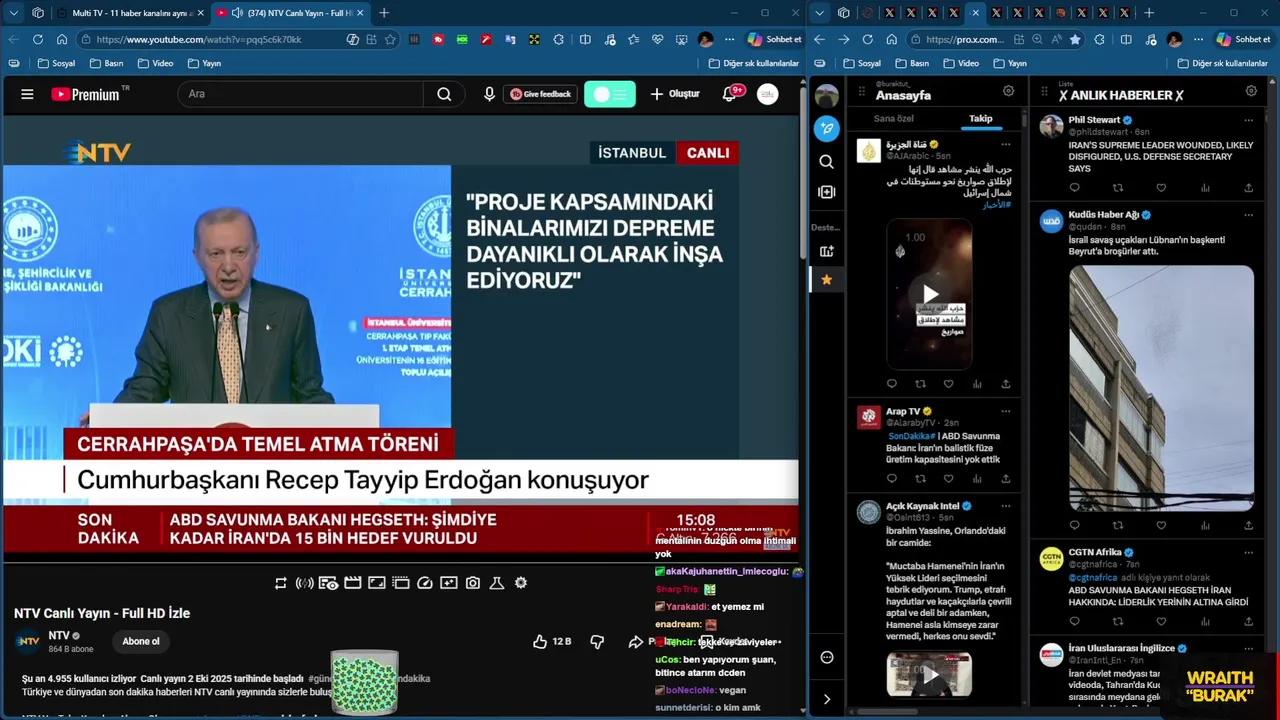This screenshot has width=1280, height=720.
Task: Open the 'Video' bookmarks folder in left browser
Action: tap(155, 63)
